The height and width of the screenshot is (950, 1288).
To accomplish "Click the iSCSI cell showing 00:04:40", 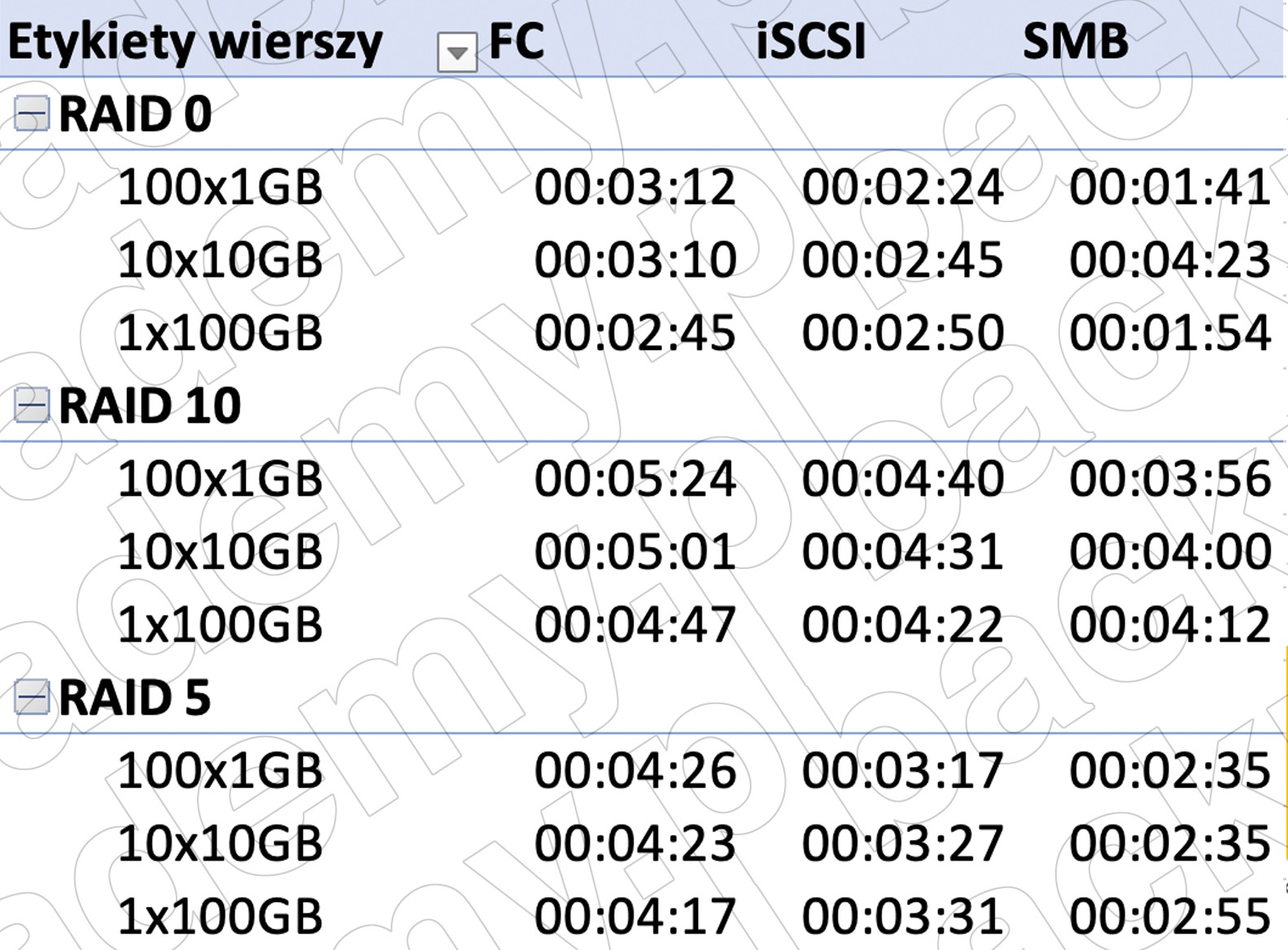I will (x=903, y=479).
